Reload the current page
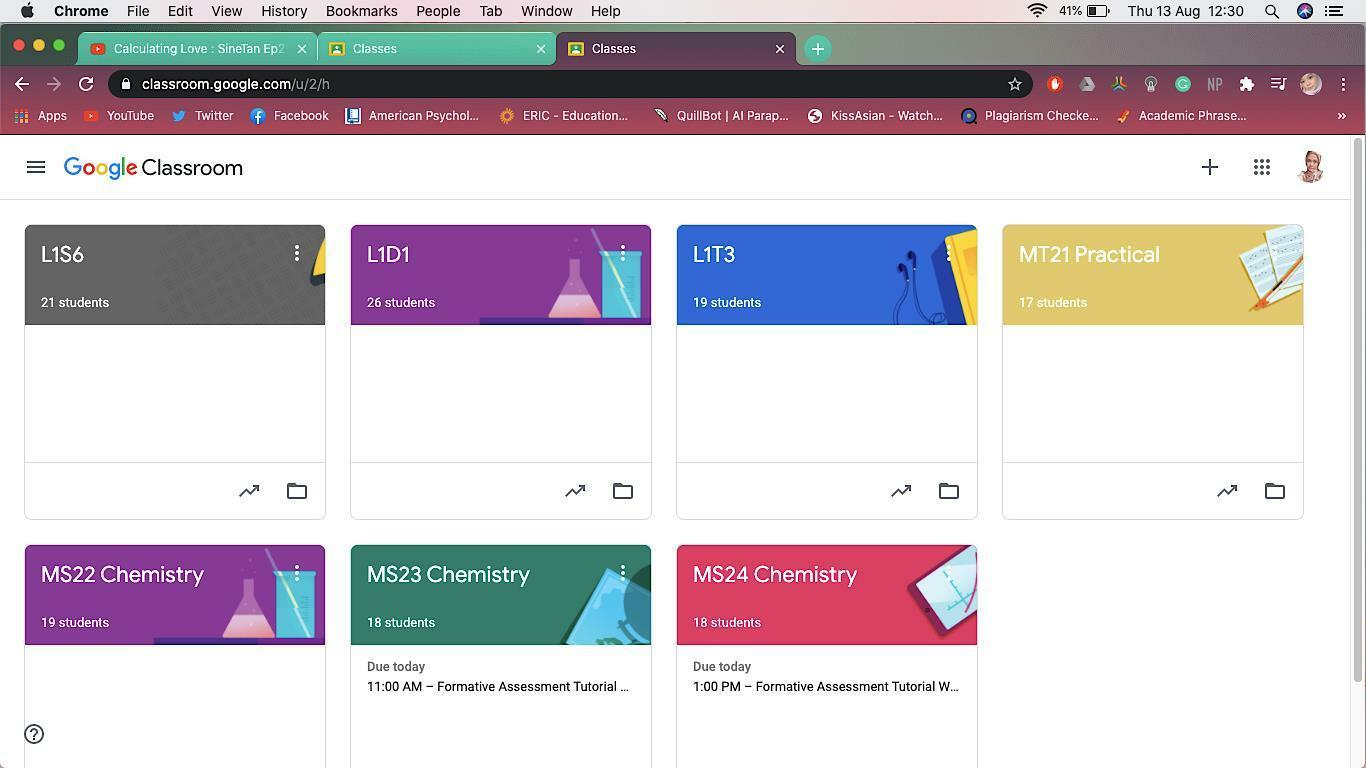This screenshot has height=768, width=1366. pos(86,84)
